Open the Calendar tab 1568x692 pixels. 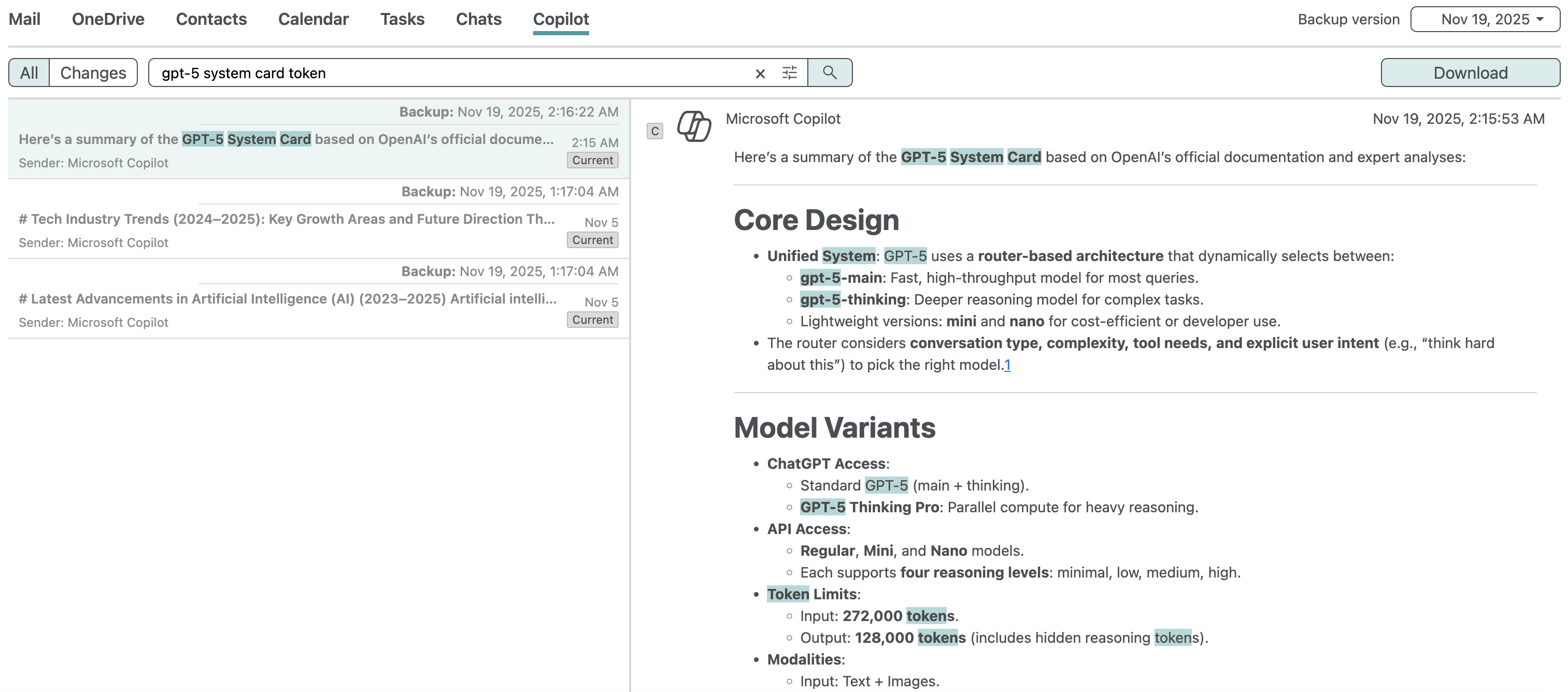coord(313,20)
